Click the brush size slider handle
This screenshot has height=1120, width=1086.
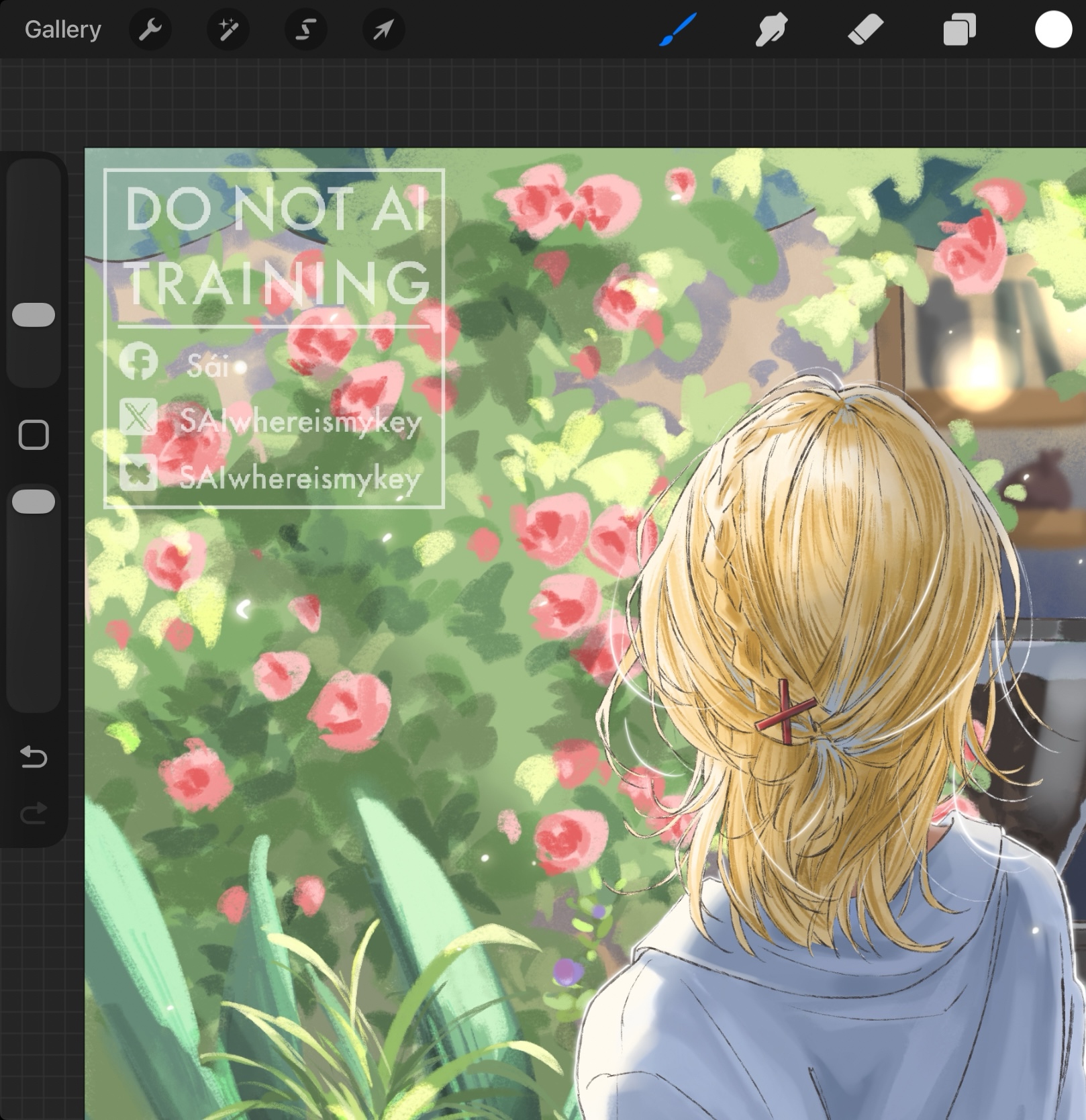[x=34, y=315]
